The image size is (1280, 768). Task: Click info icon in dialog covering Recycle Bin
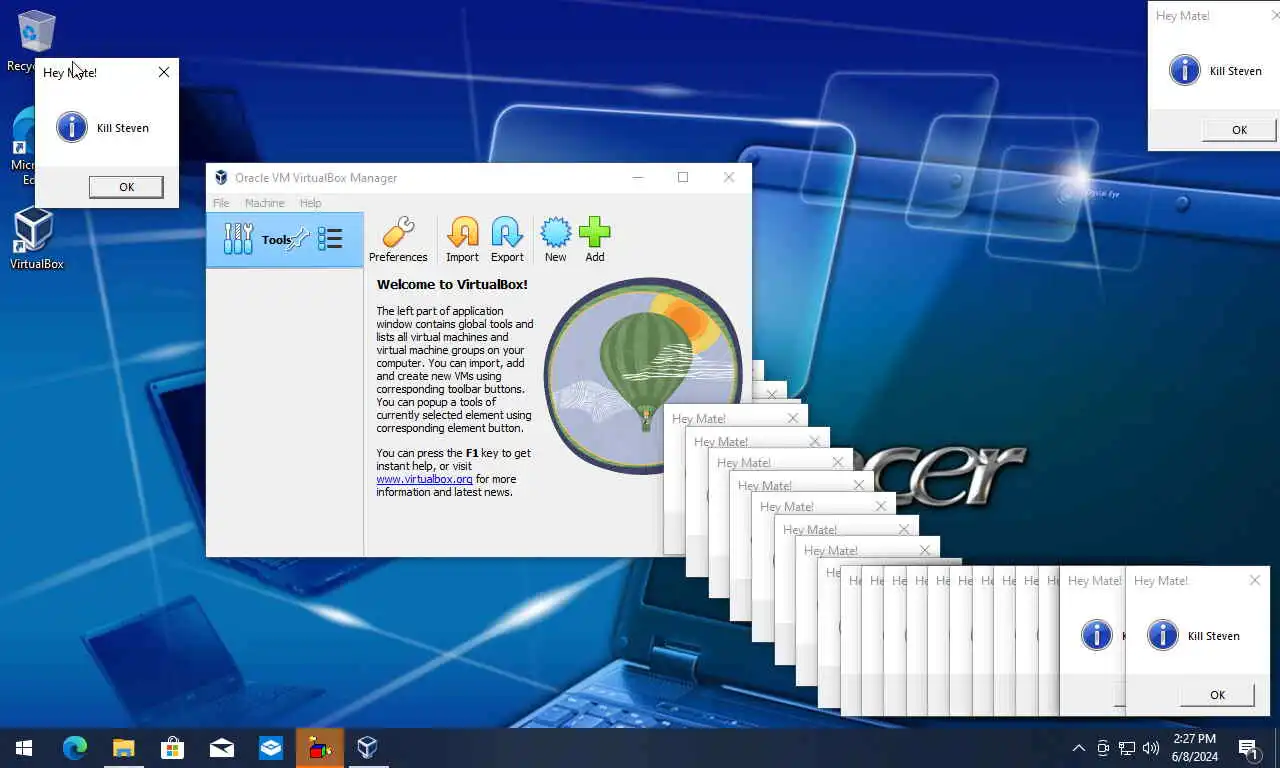click(x=72, y=127)
